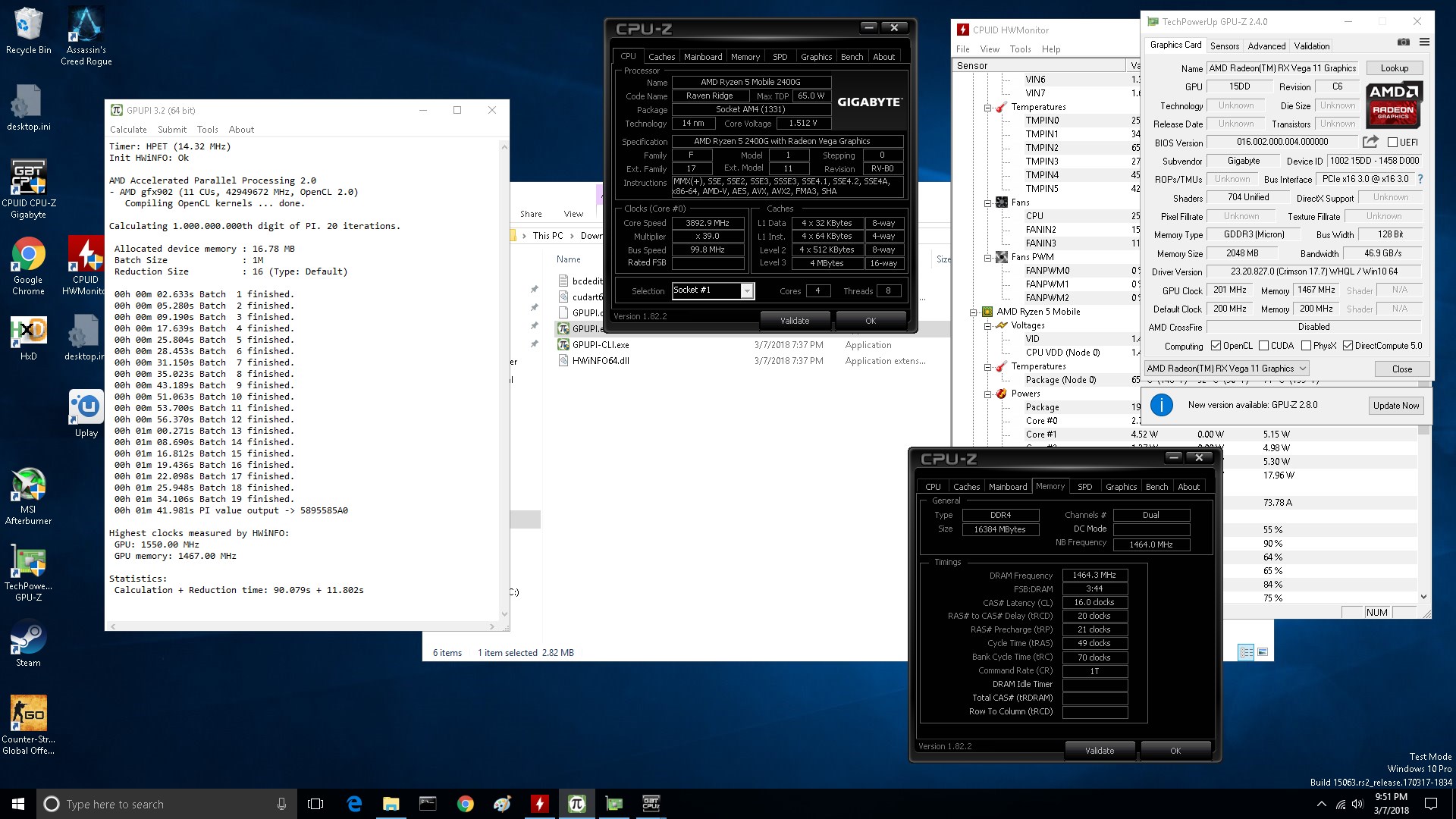The width and height of the screenshot is (1456, 819).
Task: Click This PC in Explorer breadcrumb
Action: [x=548, y=236]
